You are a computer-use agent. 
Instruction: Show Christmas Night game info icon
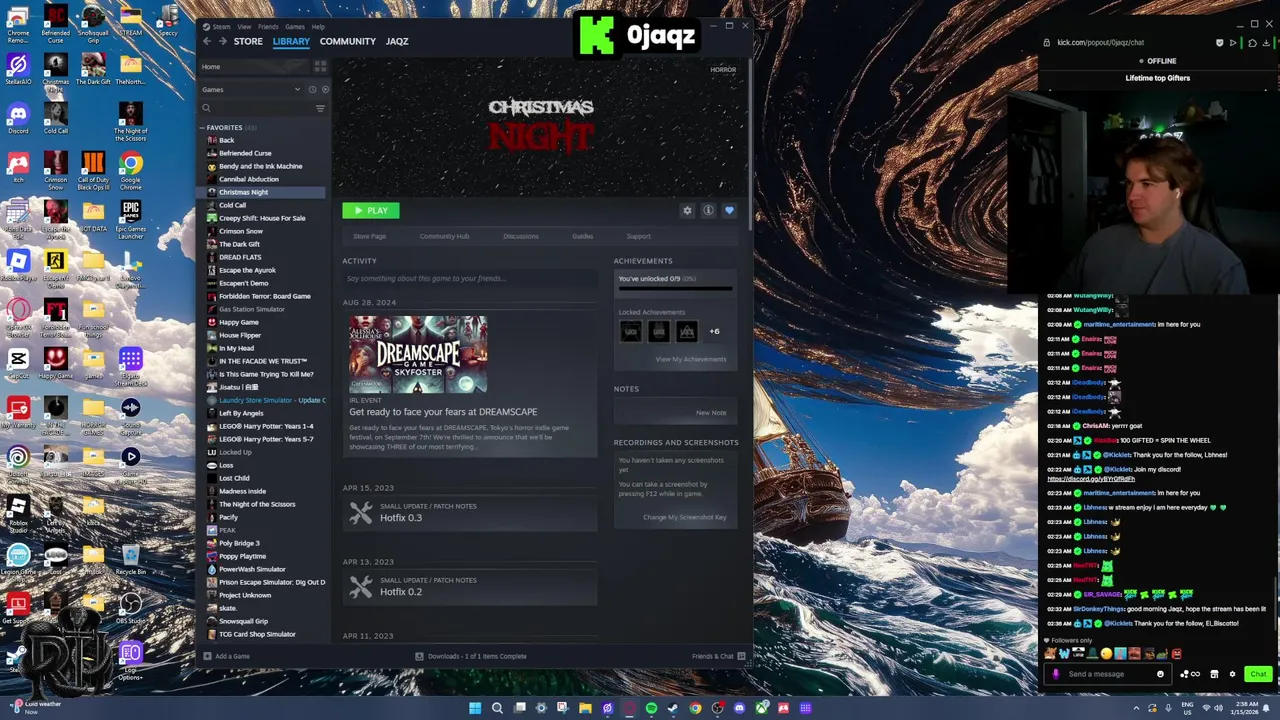tap(708, 211)
